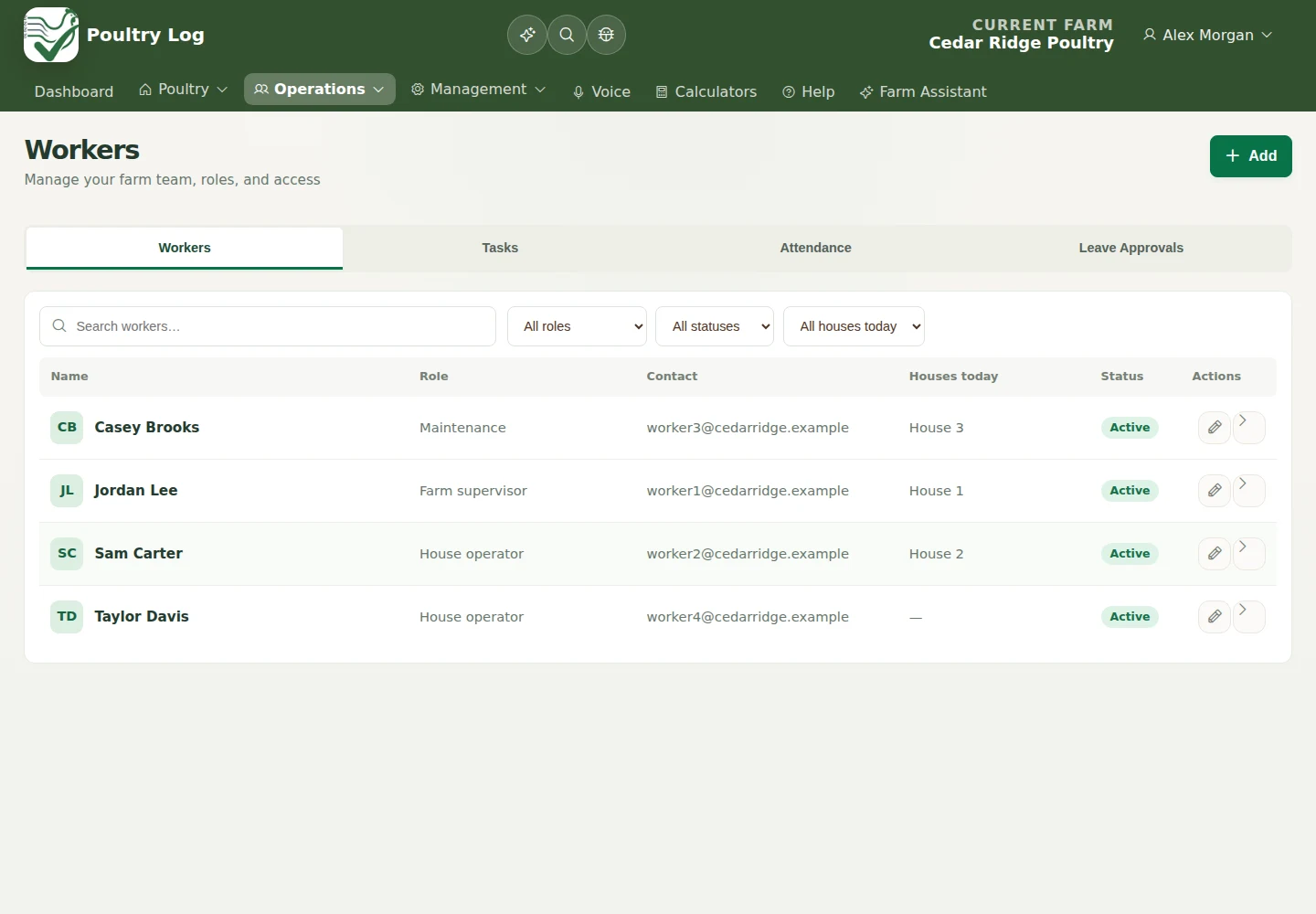
Task: Click the Poultry Log logo icon
Action: point(51,35)
